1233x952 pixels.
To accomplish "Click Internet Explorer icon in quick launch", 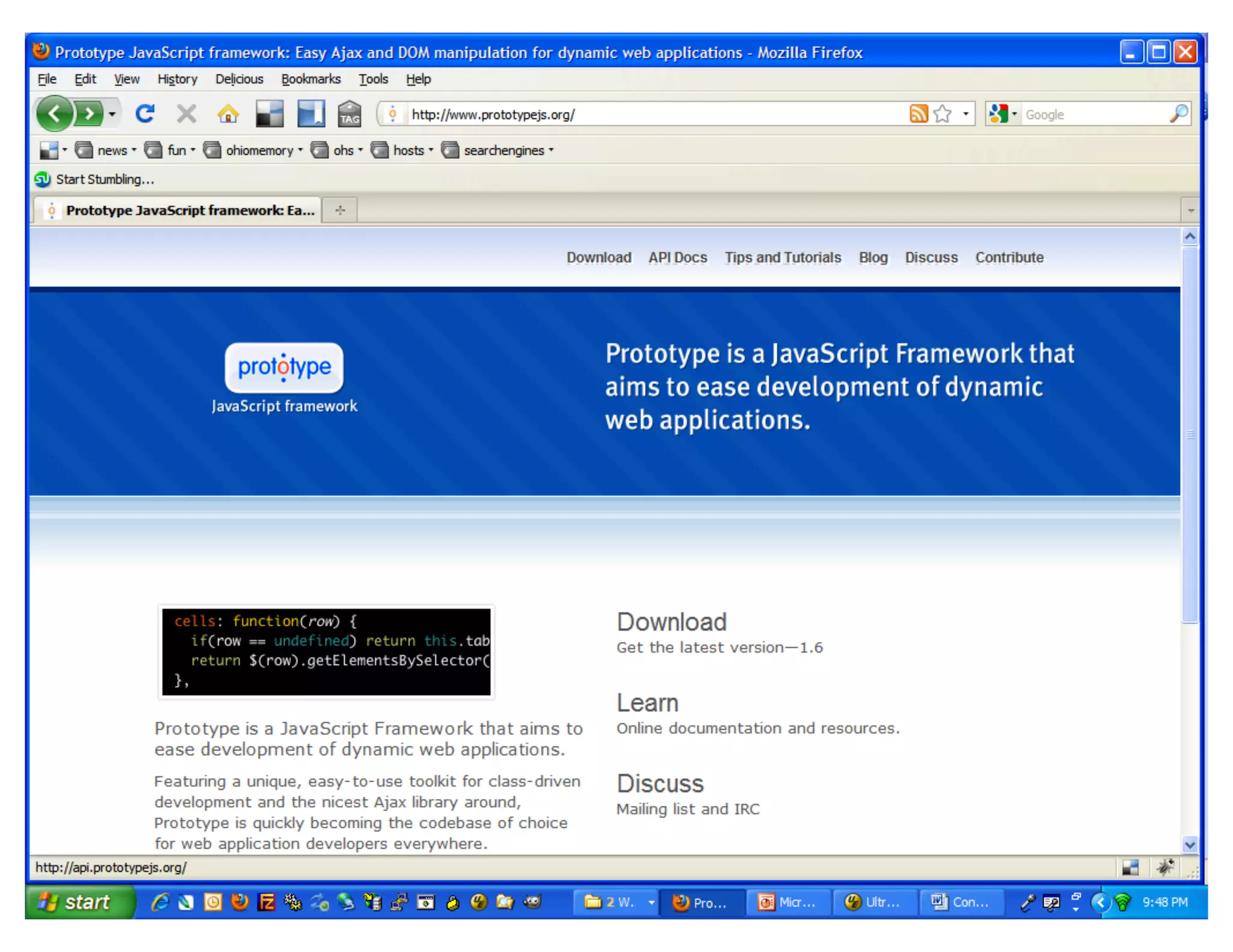I will pos(160,902).
